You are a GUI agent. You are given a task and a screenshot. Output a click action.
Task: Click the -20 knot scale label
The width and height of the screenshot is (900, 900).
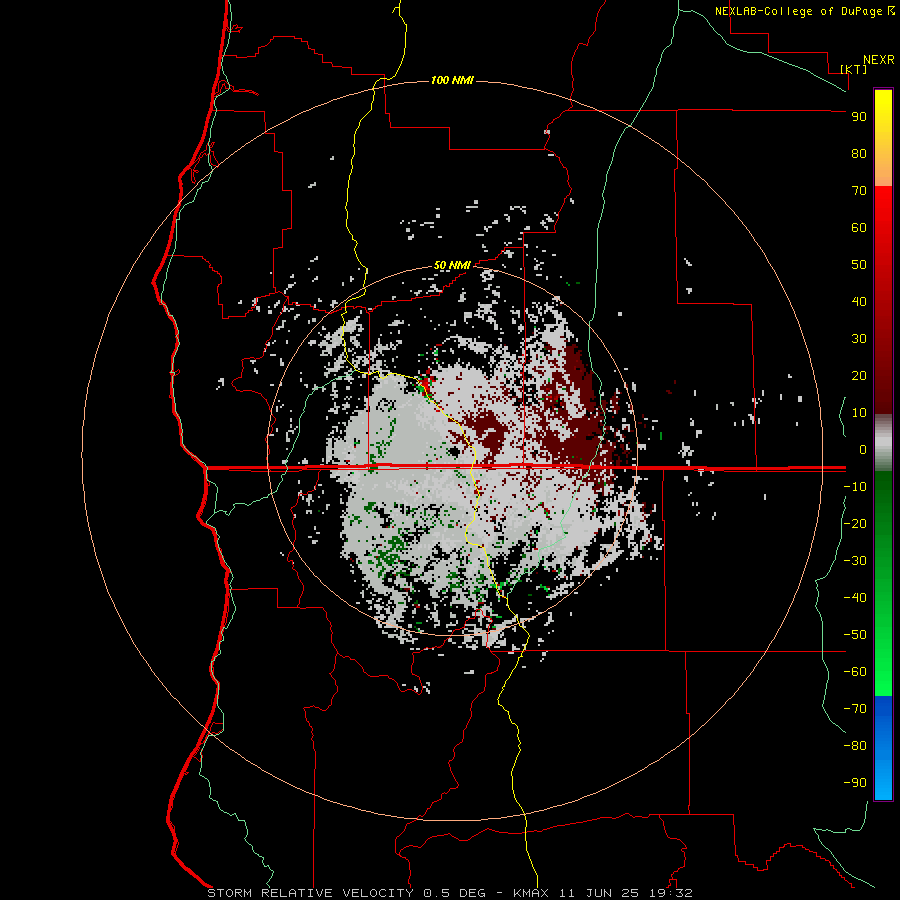[x=855, y=523]
